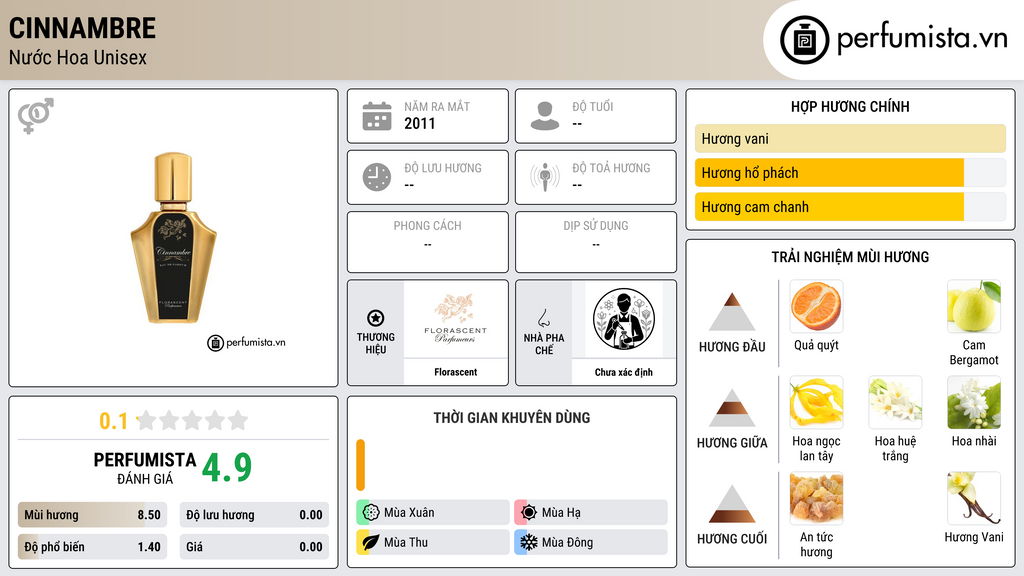
Task: Select the Mùa Thu season button
Action: 433,542
